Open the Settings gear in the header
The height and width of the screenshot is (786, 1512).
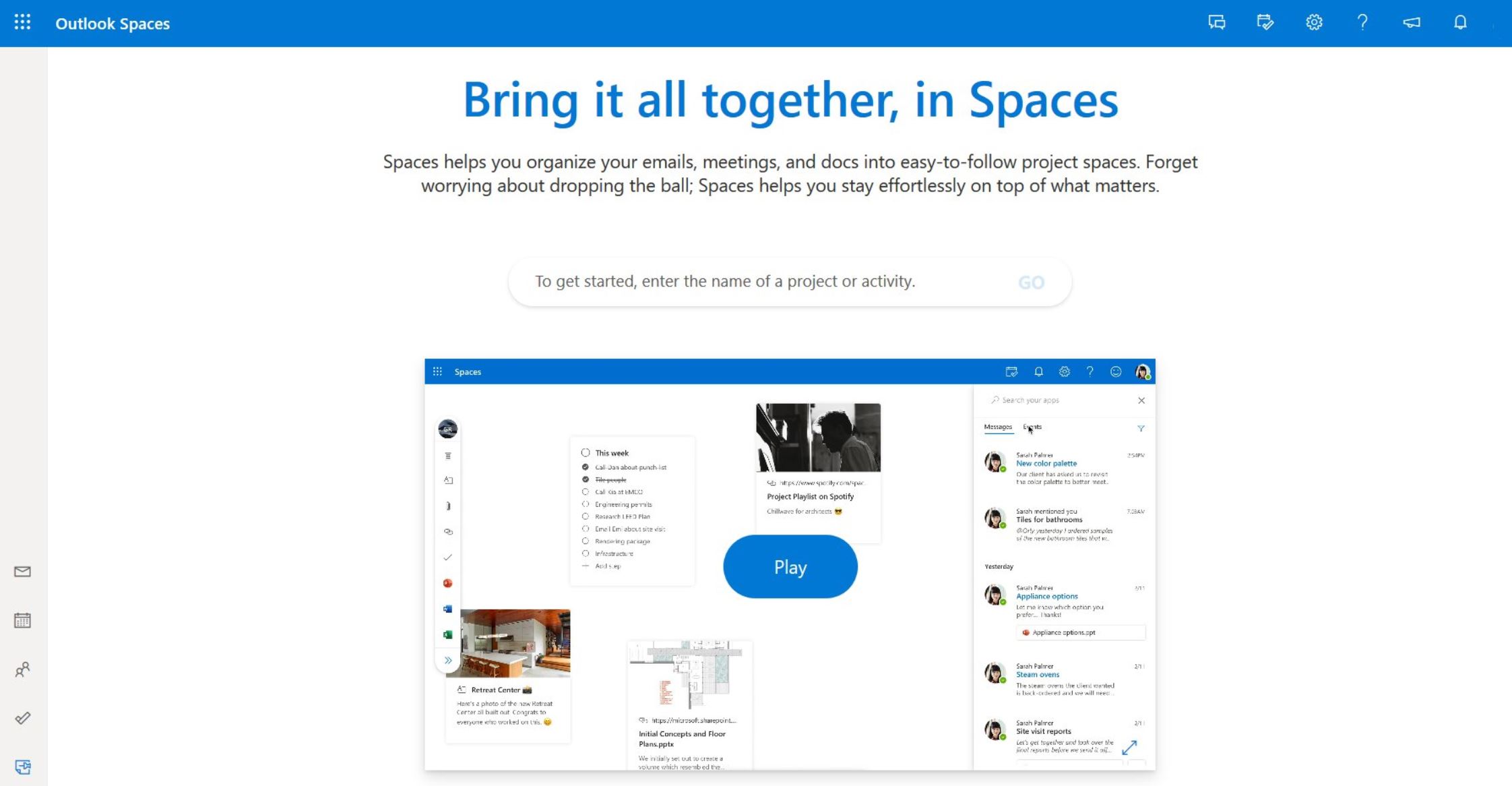(1313, 22)
